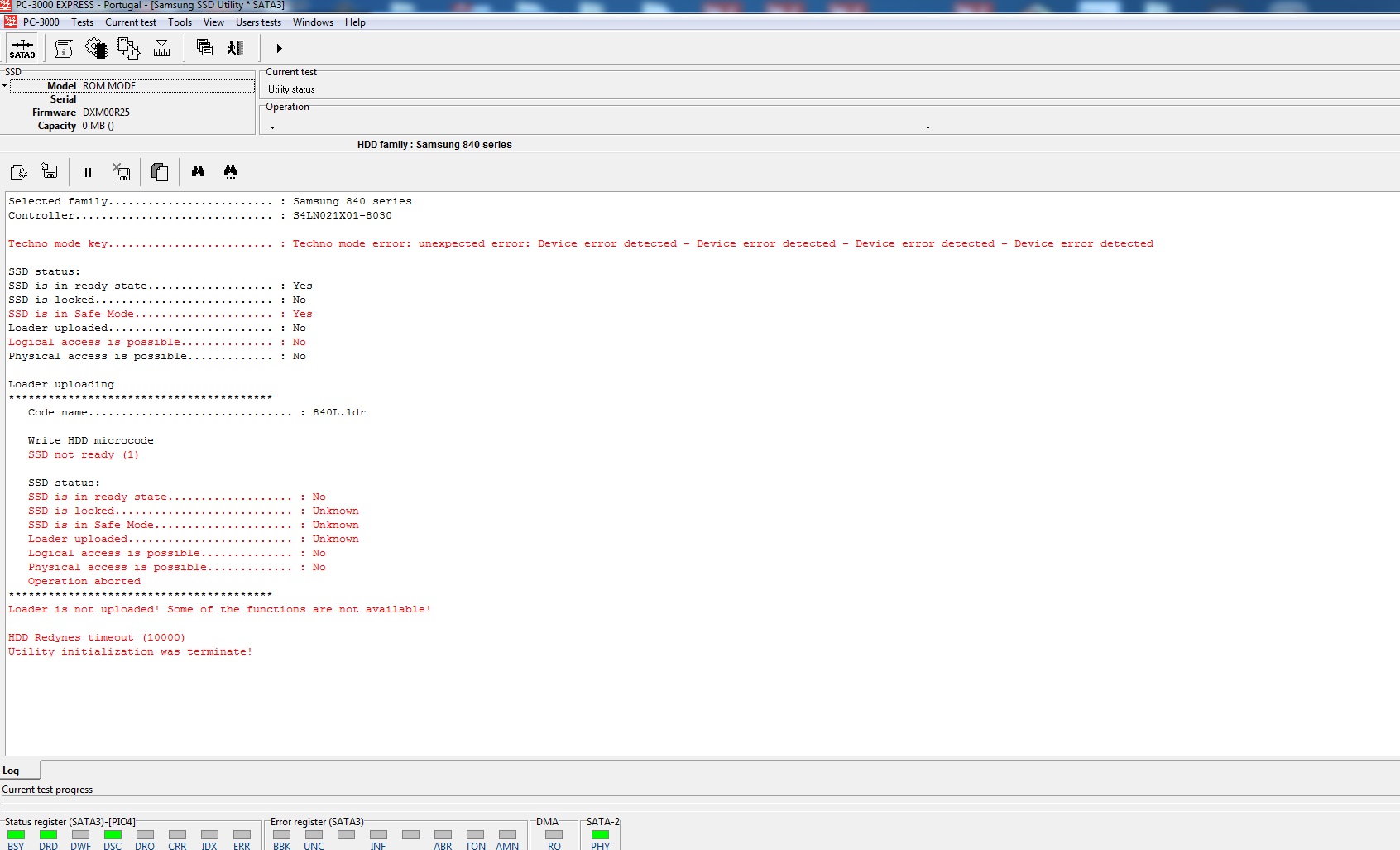Click the stacked windows icon in toolbar
1400x850 pixels.
pyautogui.click(x=204, y=48)
